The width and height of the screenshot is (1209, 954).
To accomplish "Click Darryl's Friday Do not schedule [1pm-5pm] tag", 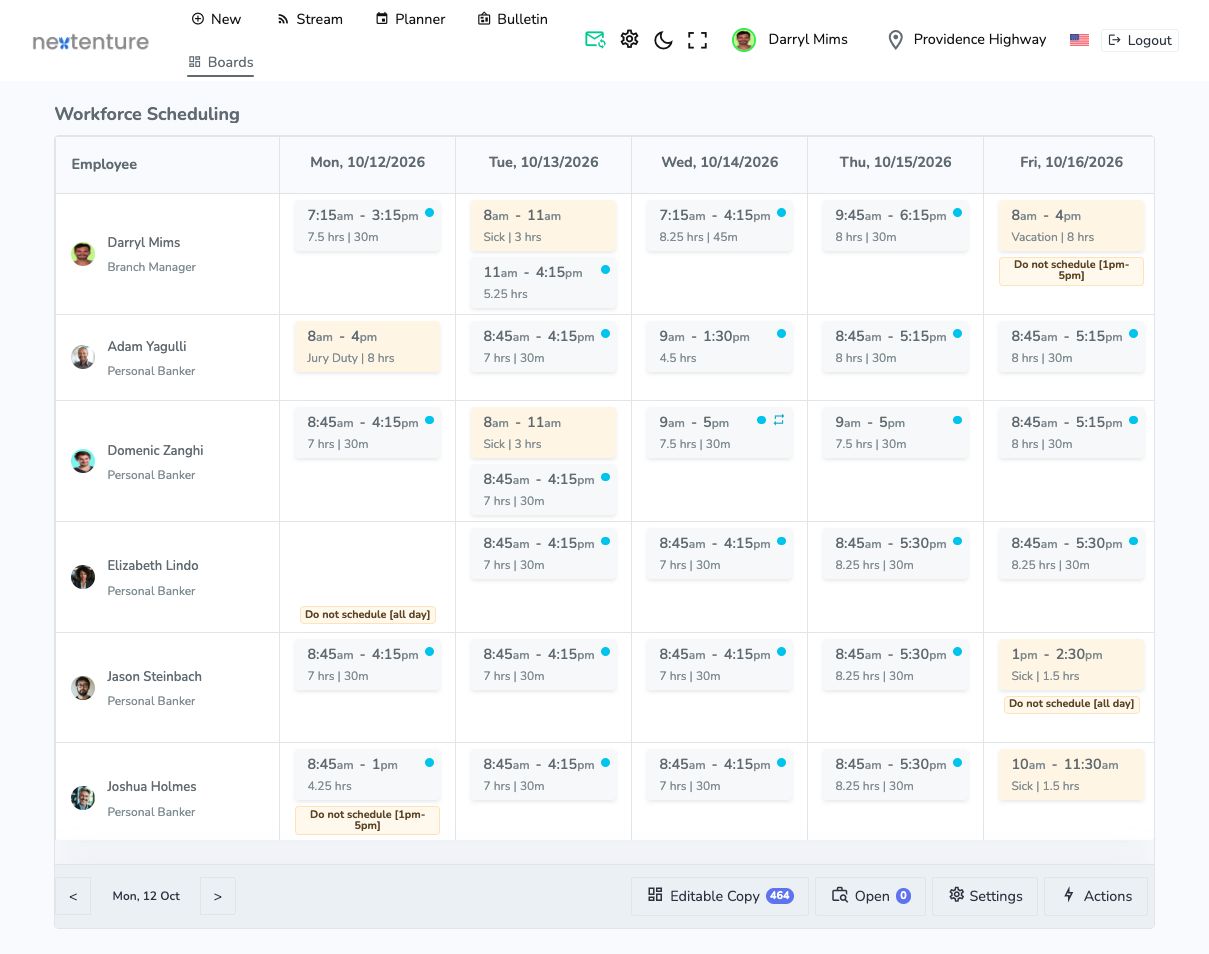I will point(1071,270).
